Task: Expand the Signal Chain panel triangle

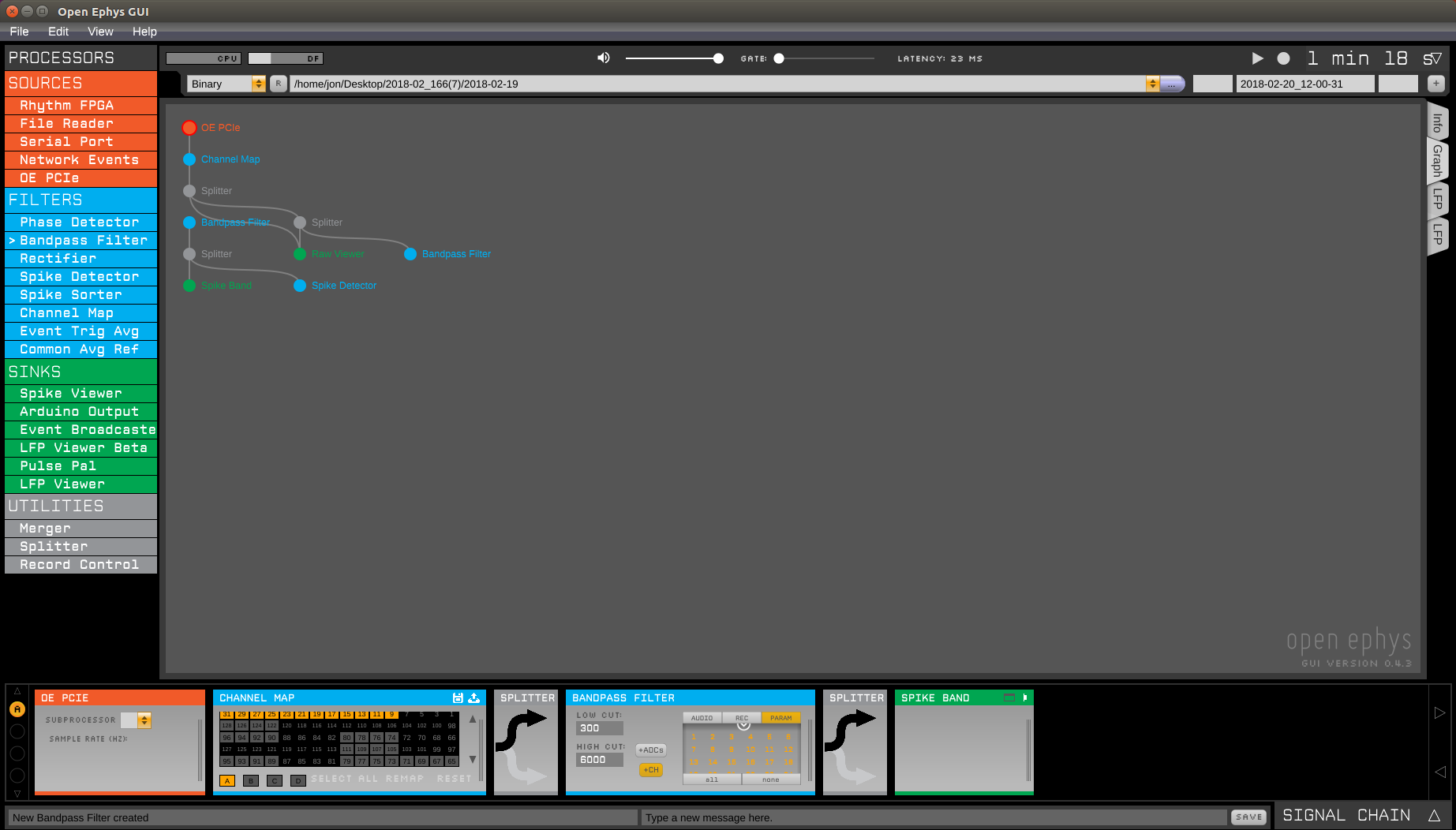Action: click(x=1434, y=814)
